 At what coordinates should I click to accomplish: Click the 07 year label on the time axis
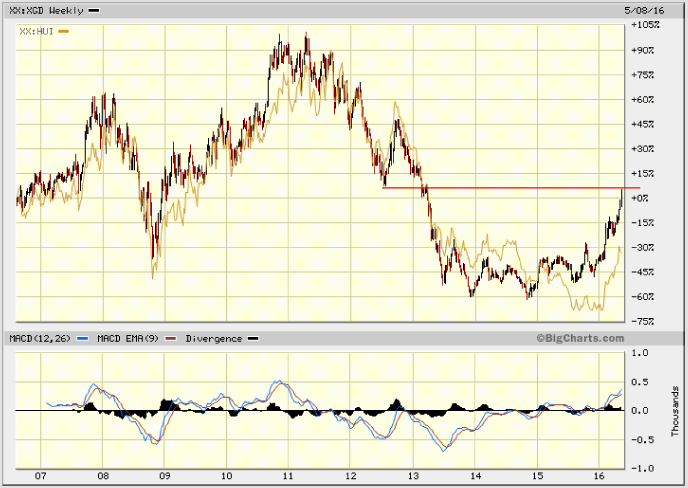40,476
